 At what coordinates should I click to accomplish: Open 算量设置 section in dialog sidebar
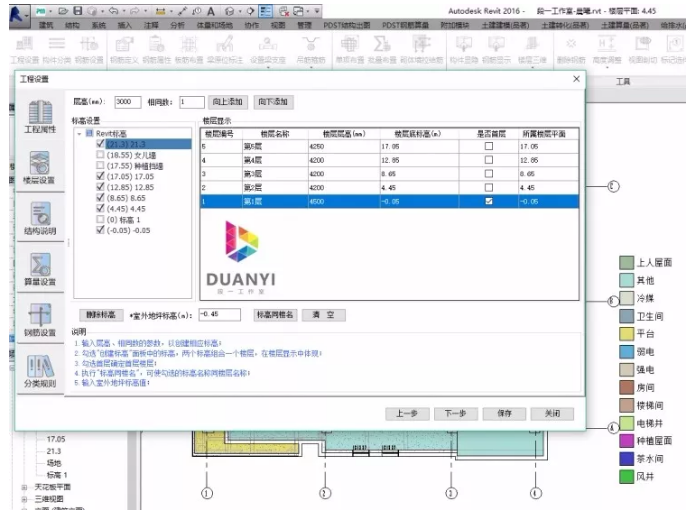pyautogui.click(x=40, y=270)
